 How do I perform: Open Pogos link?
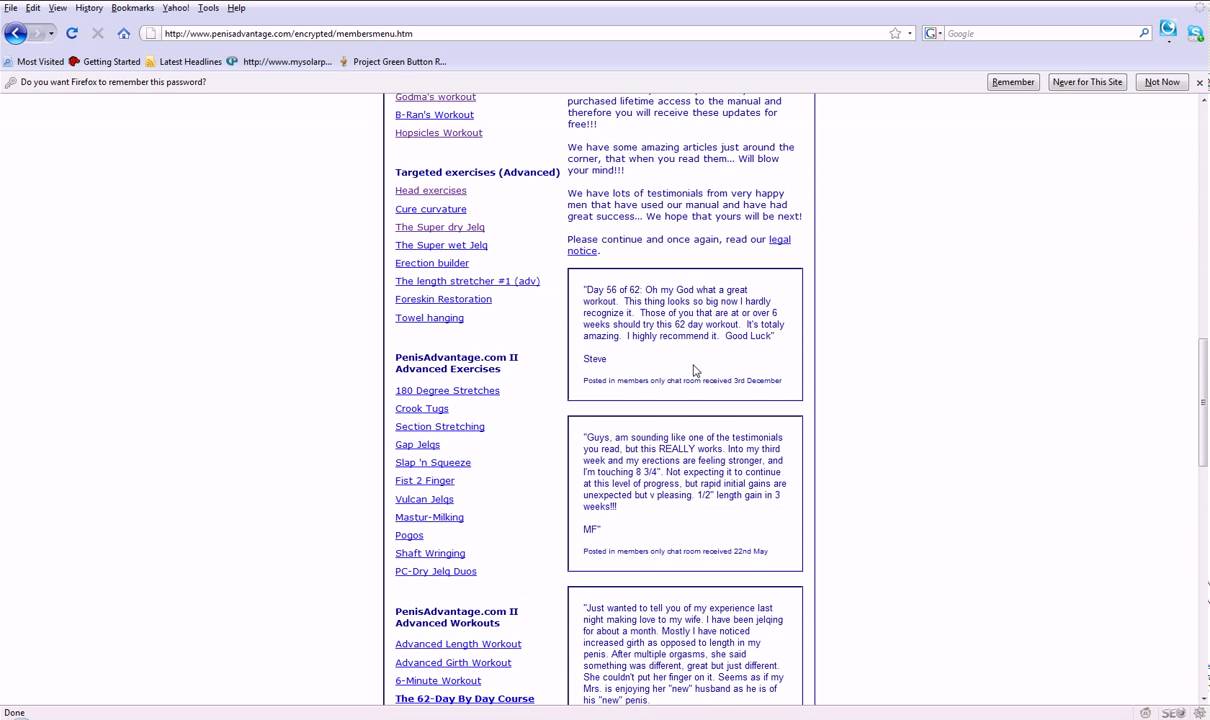(x=409, y=536)
